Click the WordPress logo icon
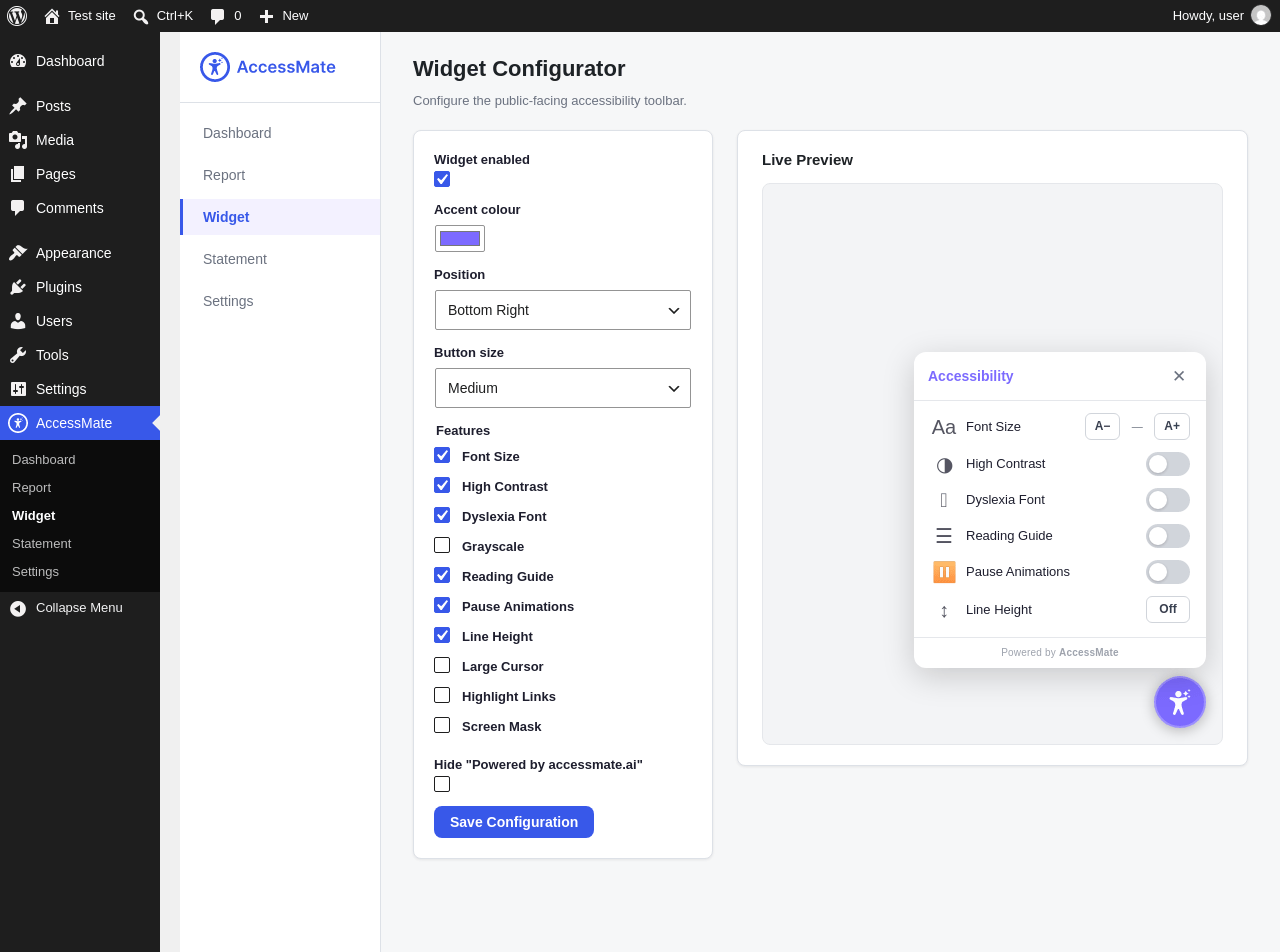1280x952 pixels. pos(17,16)
